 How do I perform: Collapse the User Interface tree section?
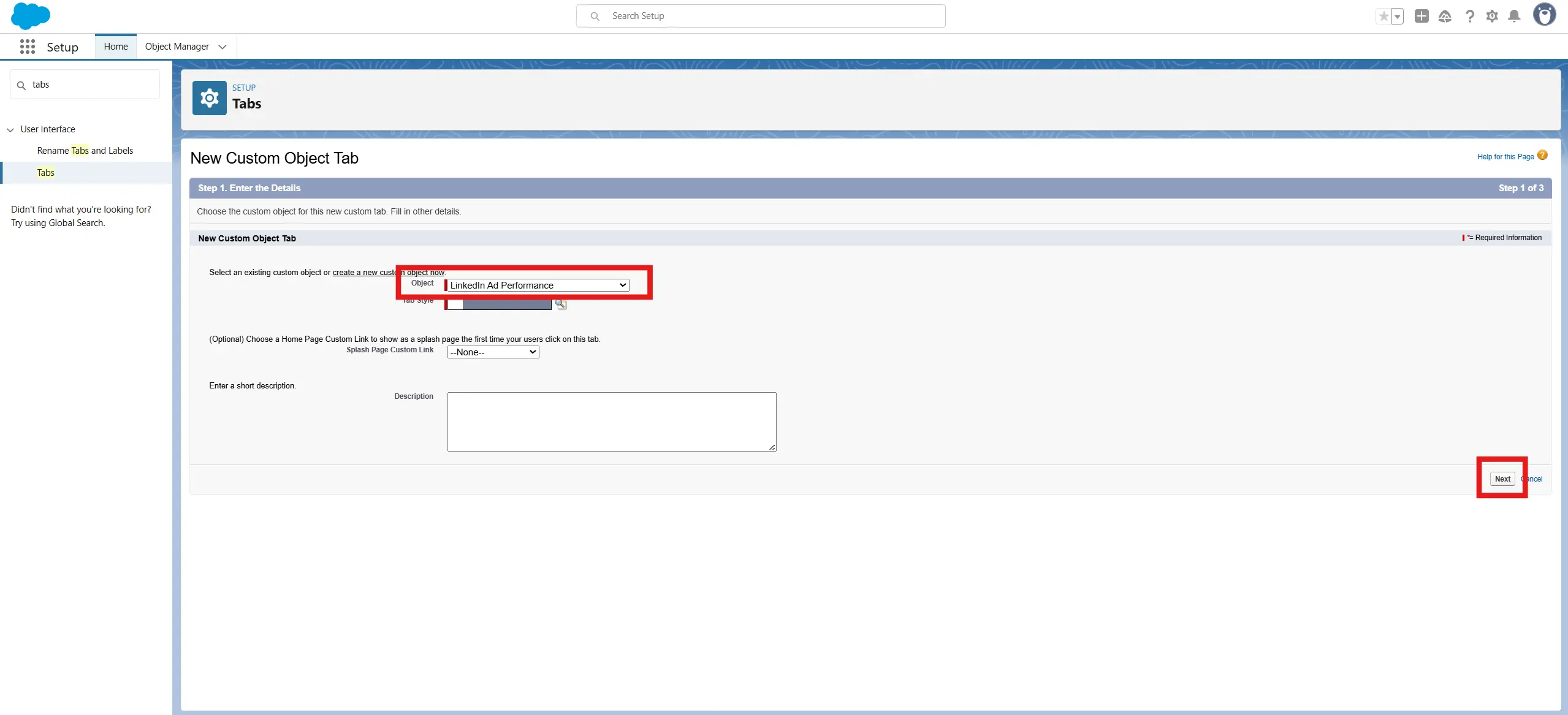coord(10,130)
